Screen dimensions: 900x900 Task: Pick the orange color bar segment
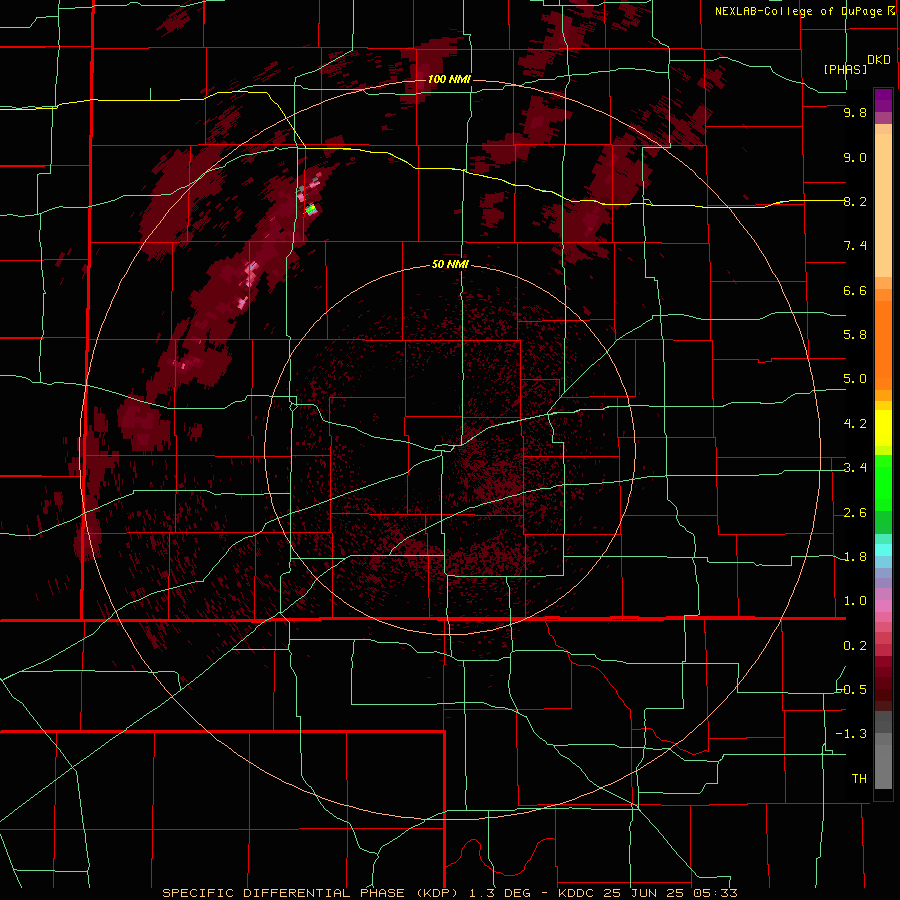coord(883,346)
